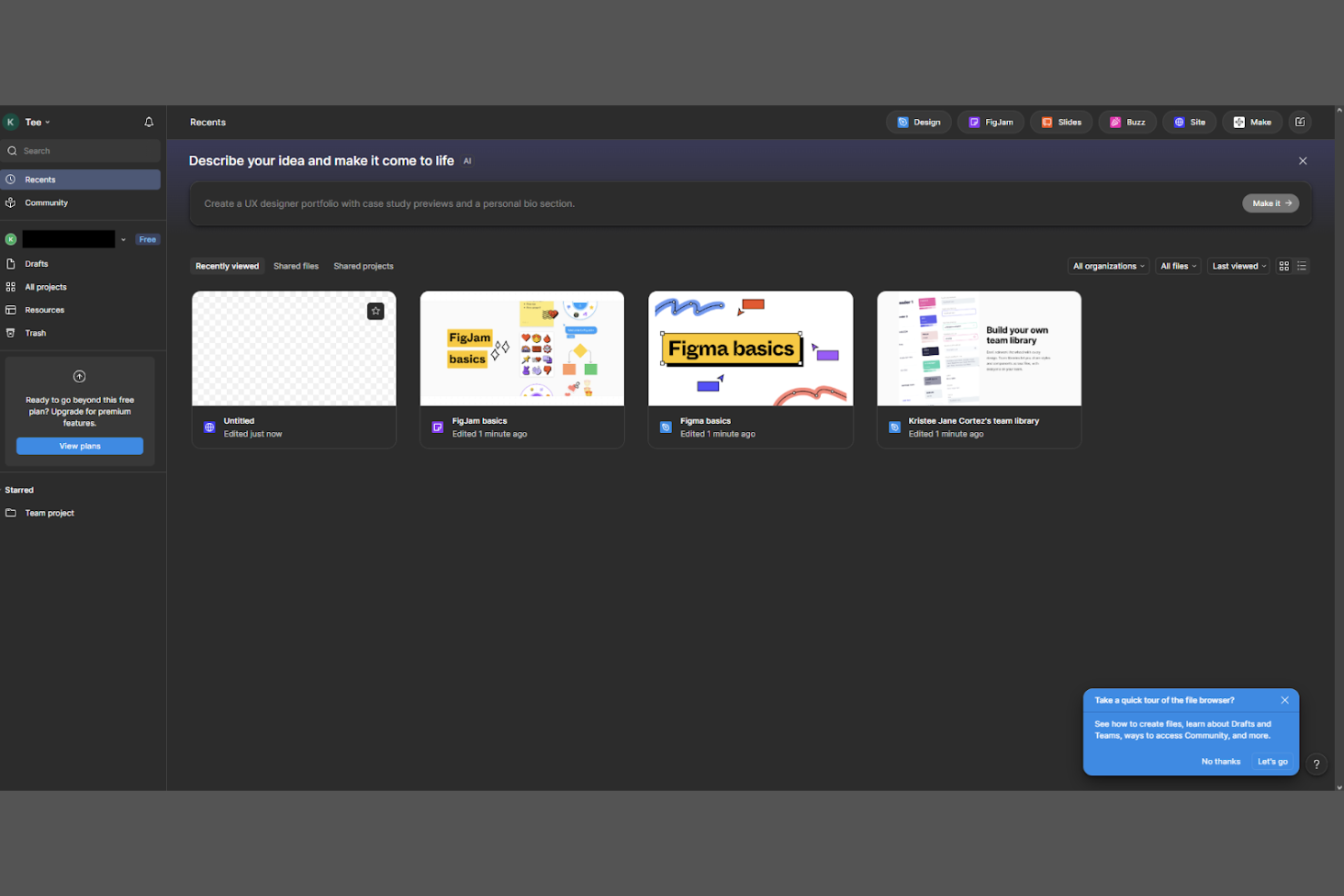Star the Untitled file thumbnail

[x=376, y=310]
